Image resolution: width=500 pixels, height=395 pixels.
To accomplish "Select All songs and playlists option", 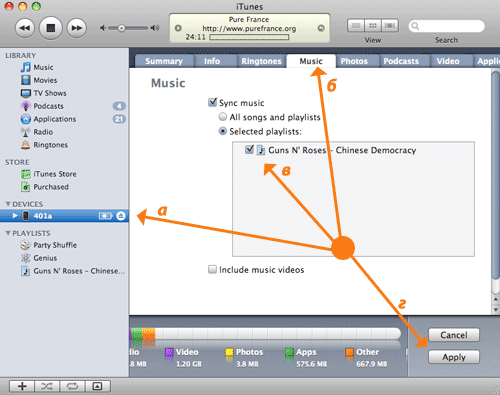I will (x=223, y=117).
